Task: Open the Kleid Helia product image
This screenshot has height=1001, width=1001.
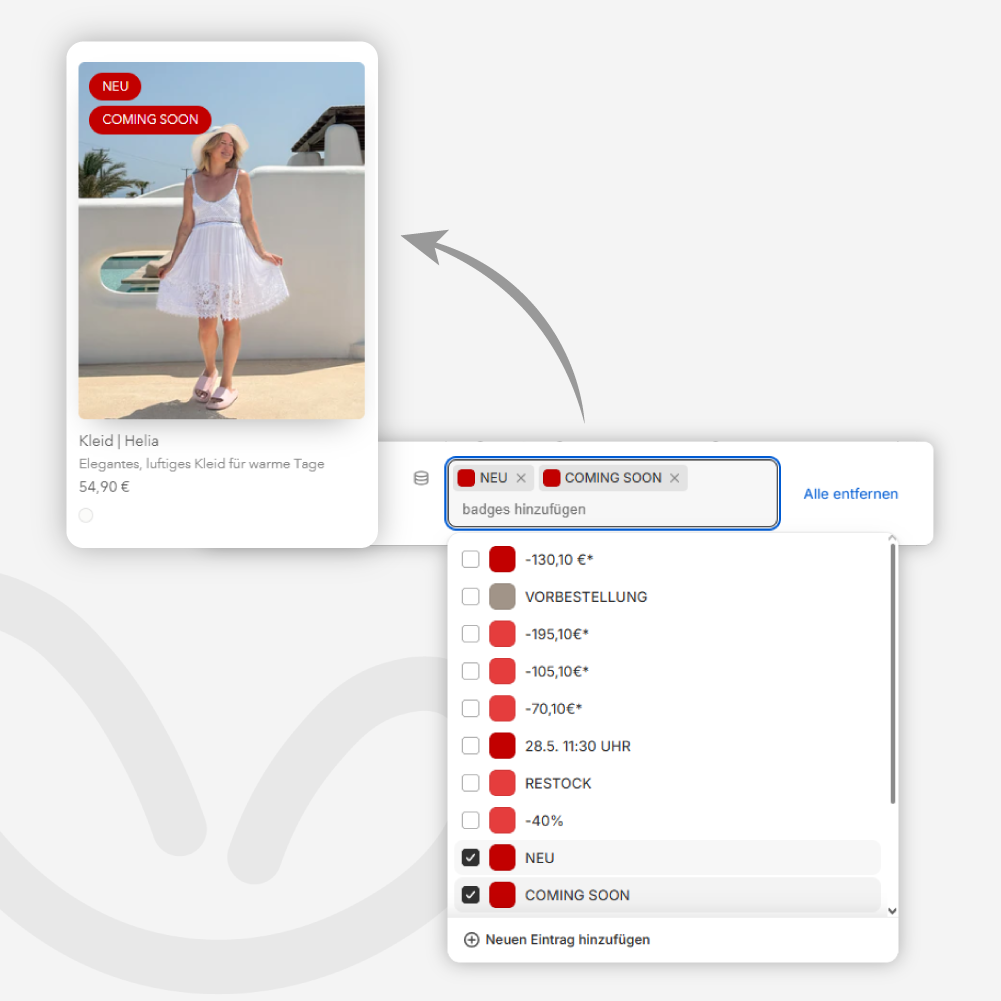Action: tap(222, 241)
